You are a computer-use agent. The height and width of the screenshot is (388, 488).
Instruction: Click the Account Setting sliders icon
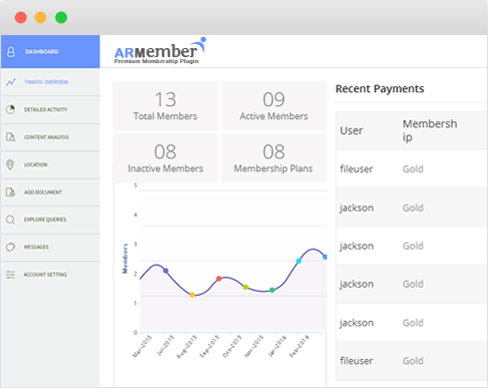click(x=10, y=275)
